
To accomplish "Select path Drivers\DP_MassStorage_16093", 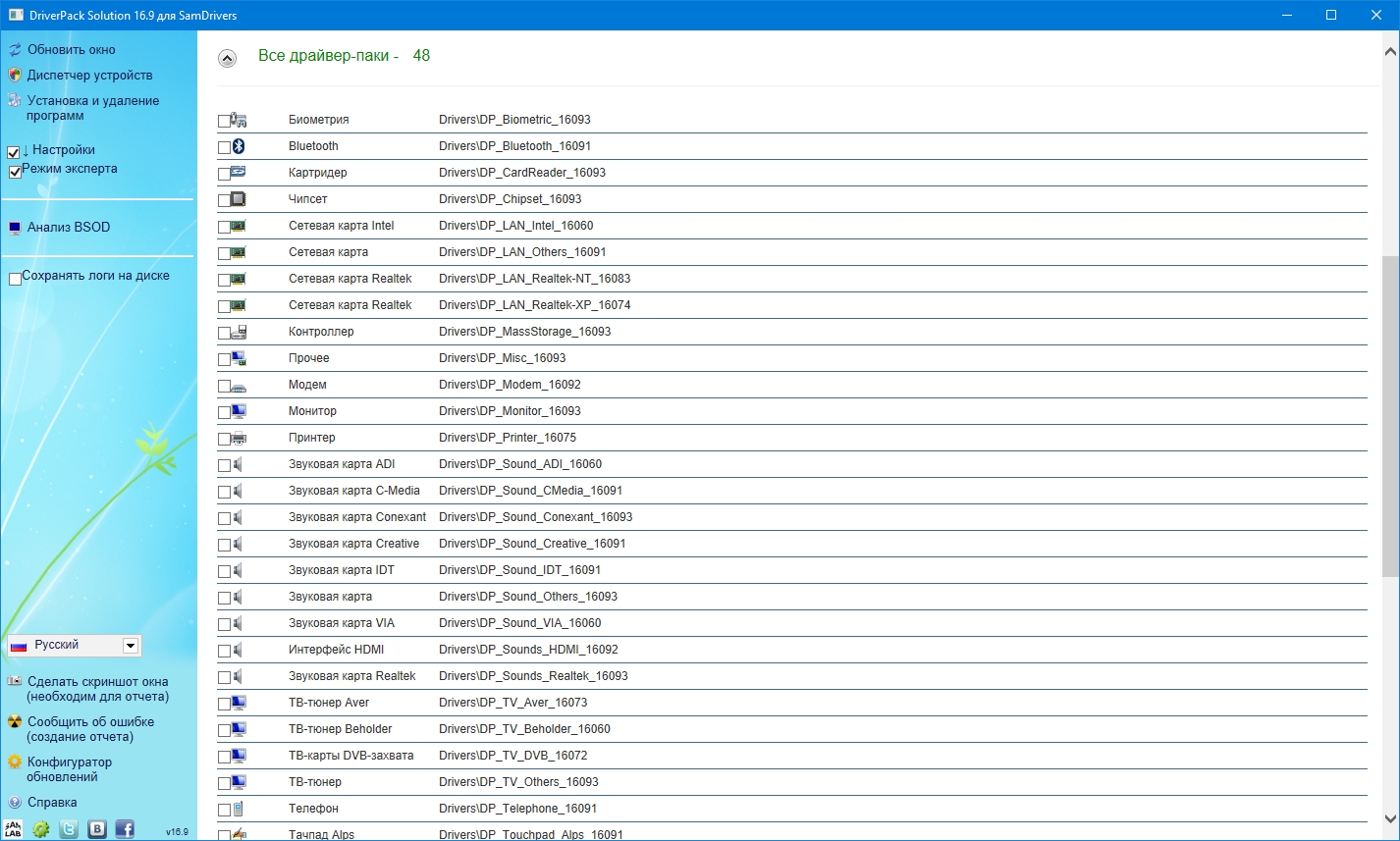I will pos(525,332).
